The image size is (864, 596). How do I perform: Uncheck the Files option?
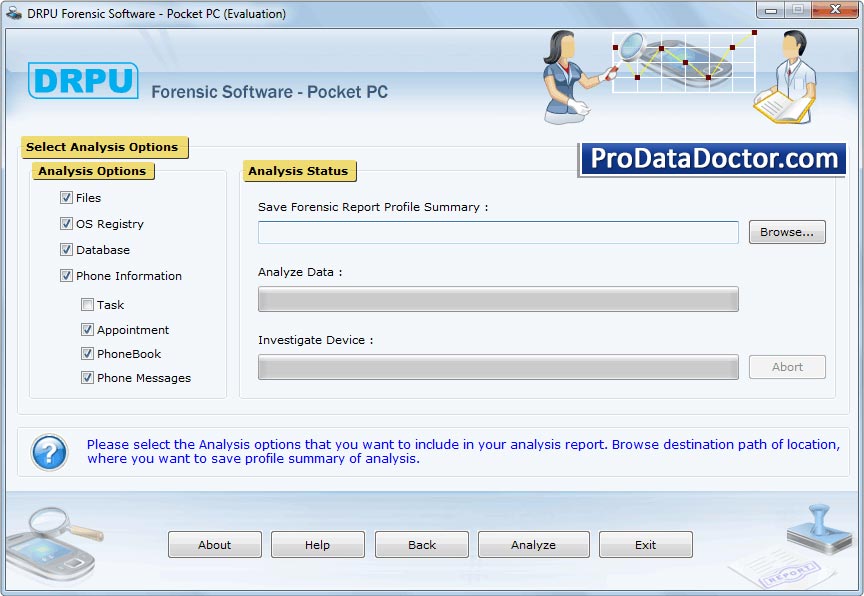tap(65, 198)
